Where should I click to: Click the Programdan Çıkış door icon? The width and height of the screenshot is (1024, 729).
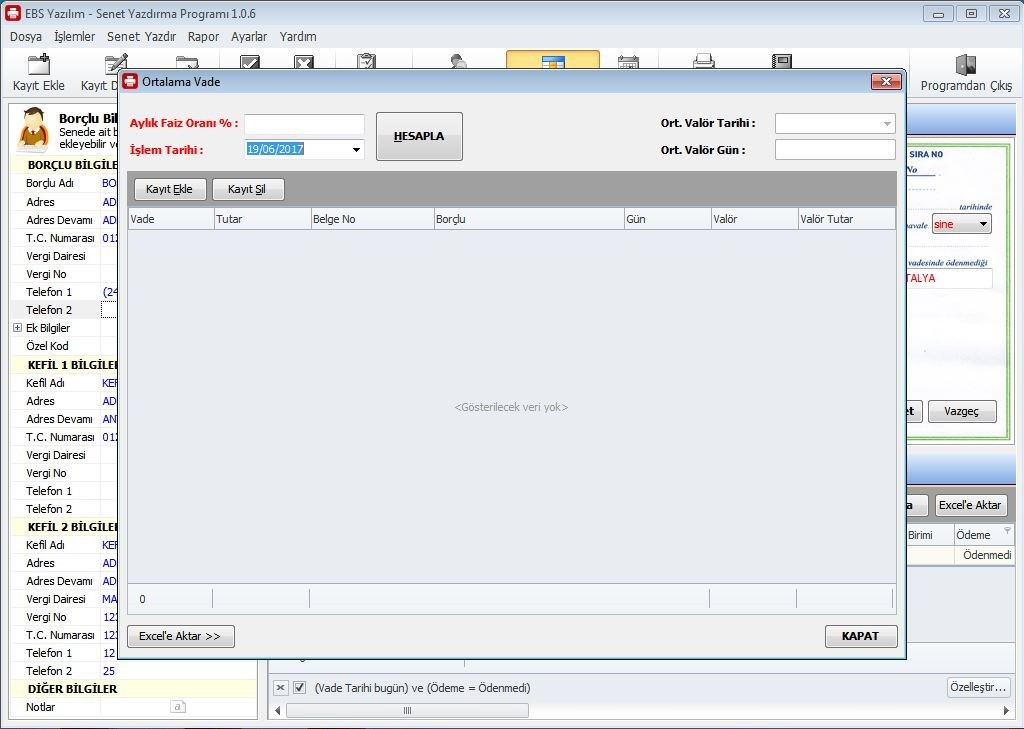[966, 66]
